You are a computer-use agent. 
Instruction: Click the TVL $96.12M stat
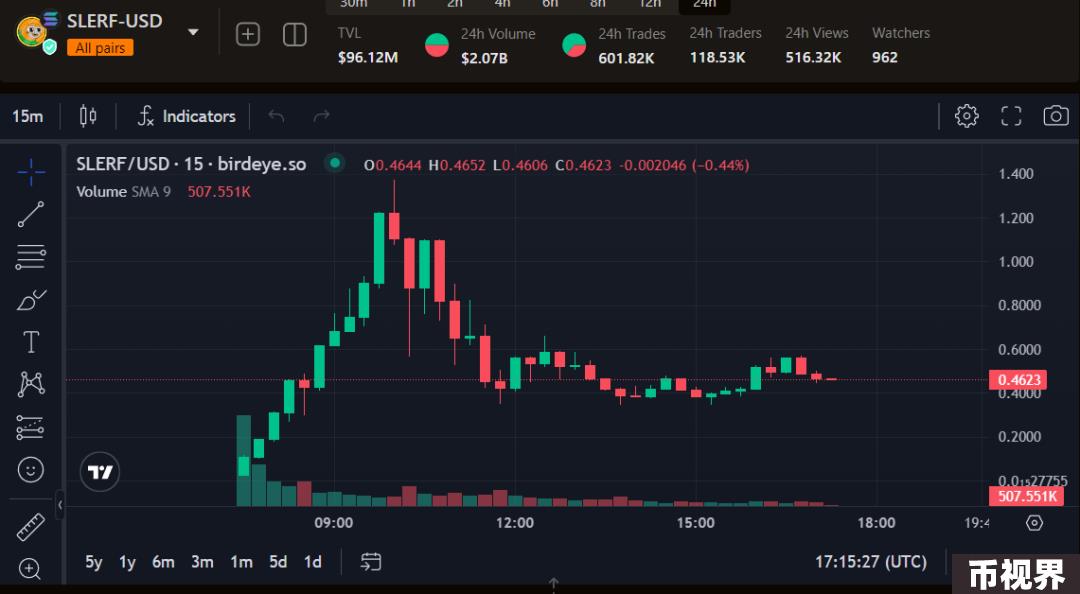click(368, 45)
